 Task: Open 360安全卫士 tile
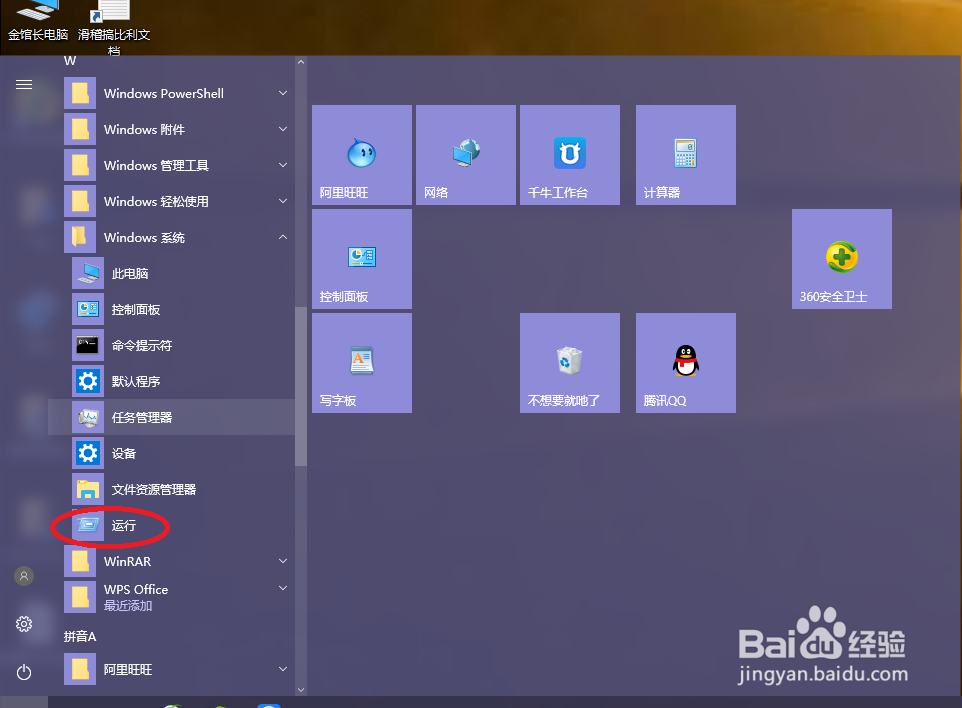841,258
